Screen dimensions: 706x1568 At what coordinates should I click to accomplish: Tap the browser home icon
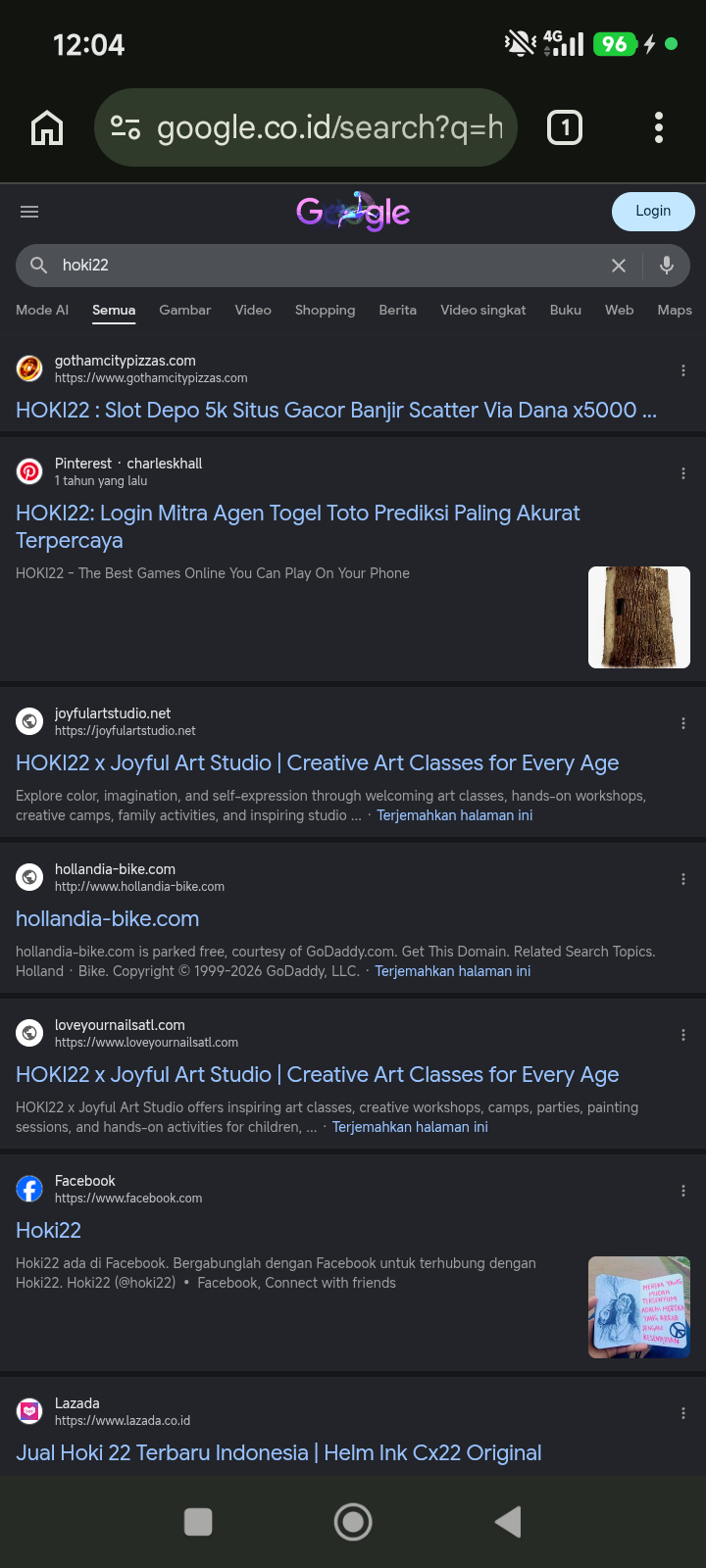47,127
